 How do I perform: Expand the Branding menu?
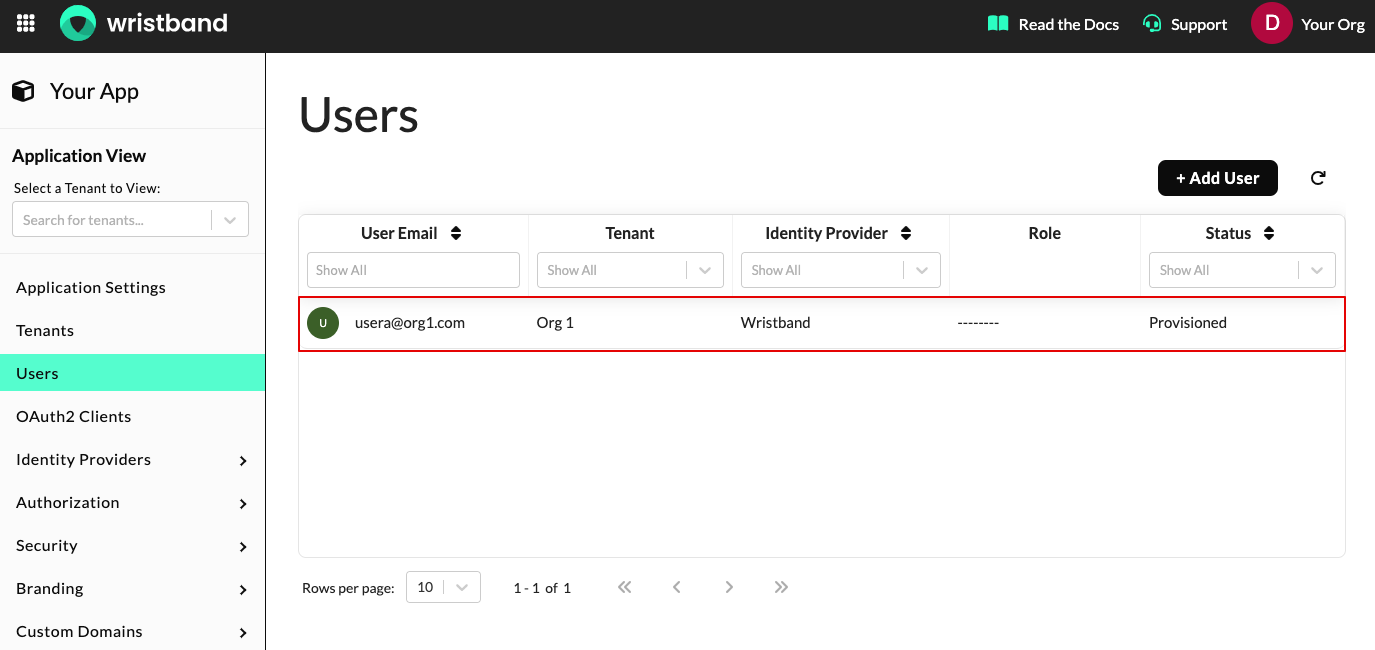point(243,590)
